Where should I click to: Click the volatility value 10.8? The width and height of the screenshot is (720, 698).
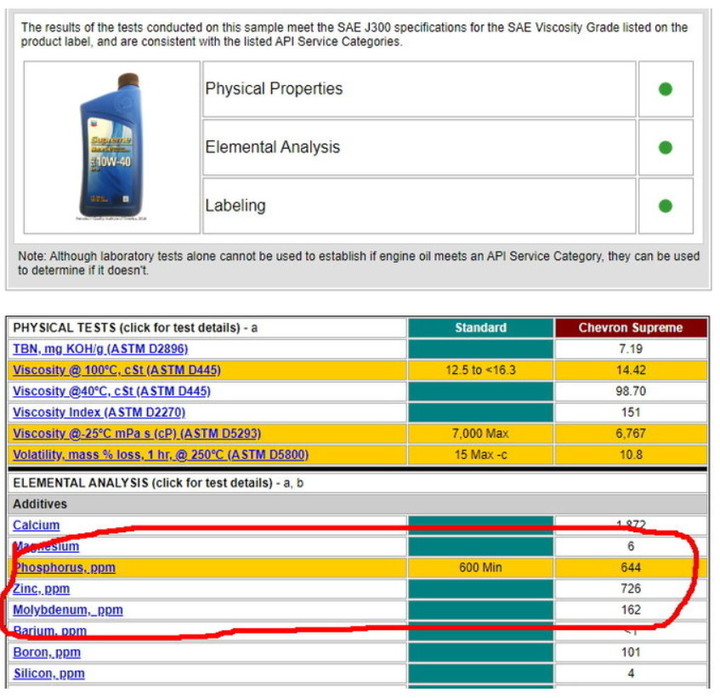coord(630,455)
